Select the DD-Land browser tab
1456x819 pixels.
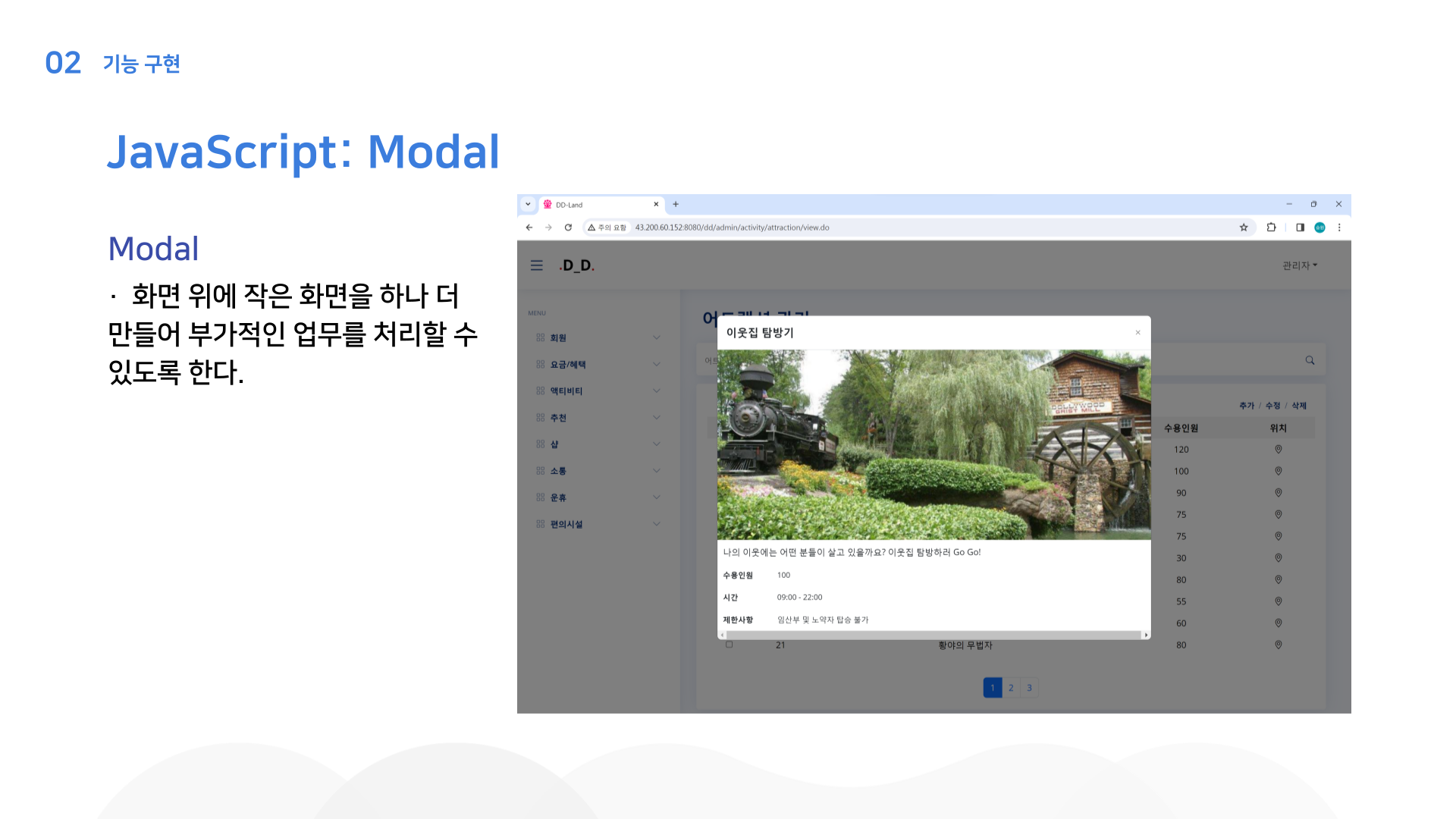coord(601,205)
